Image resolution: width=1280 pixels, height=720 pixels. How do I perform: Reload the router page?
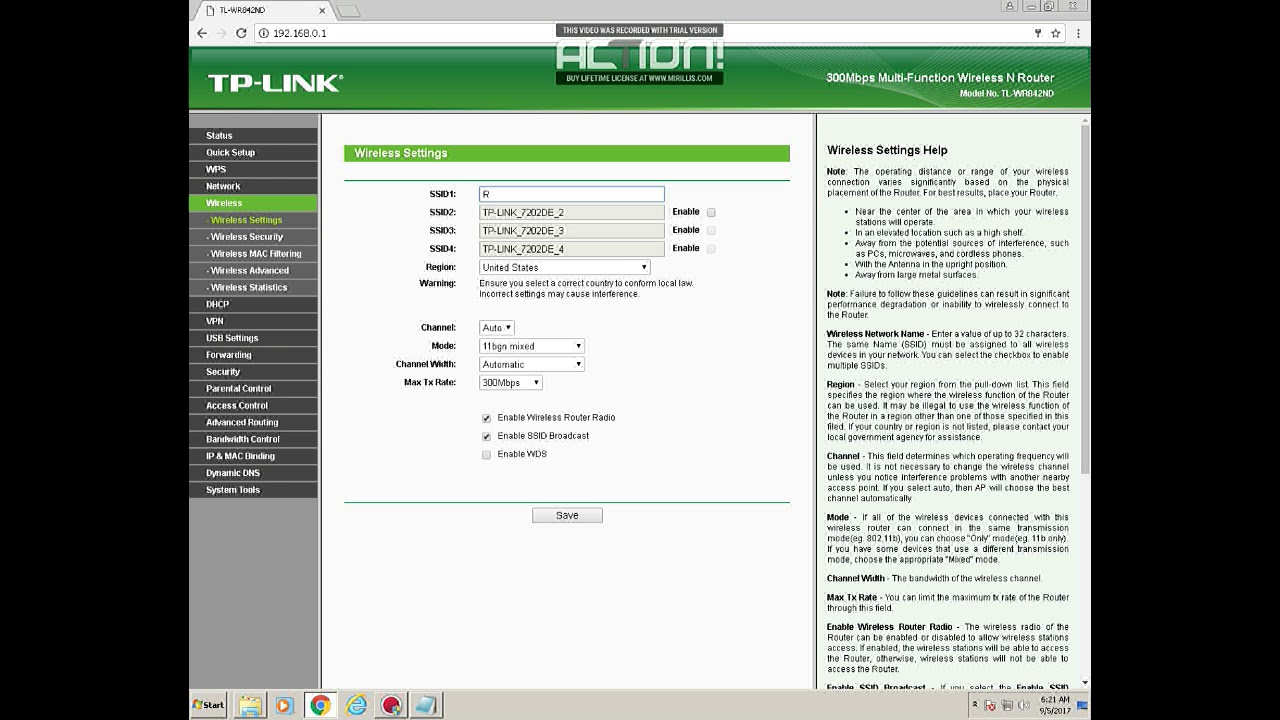click(x=241, y=33)
